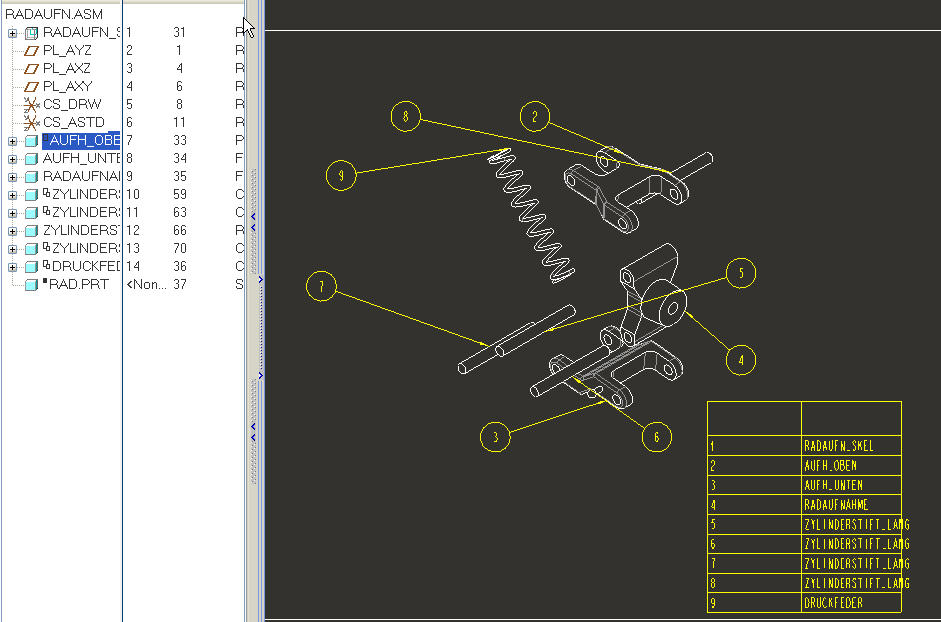Select the PL_AYZ datum plane icon
941x622 pixels.
[31, 51]
